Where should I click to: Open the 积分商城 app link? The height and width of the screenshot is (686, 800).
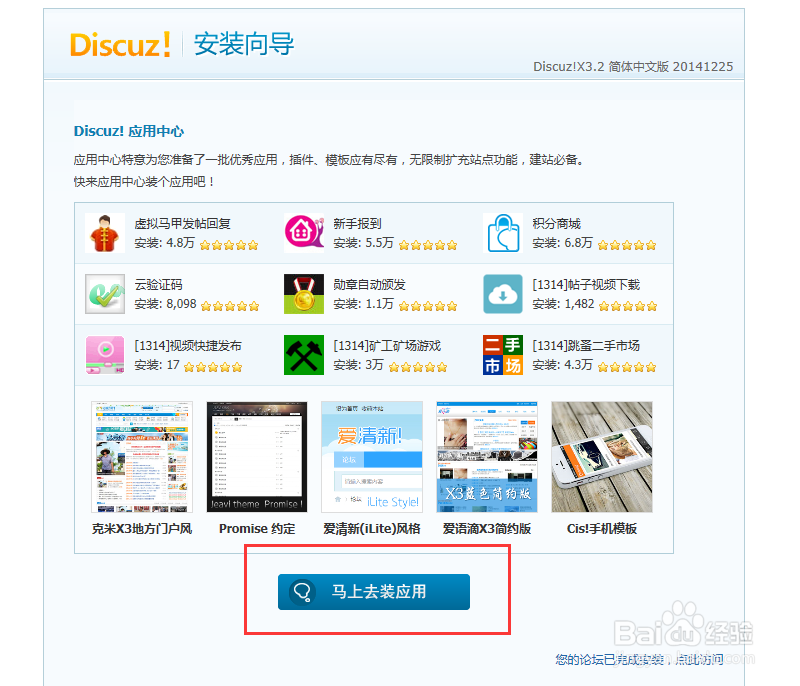pos(557,224)
